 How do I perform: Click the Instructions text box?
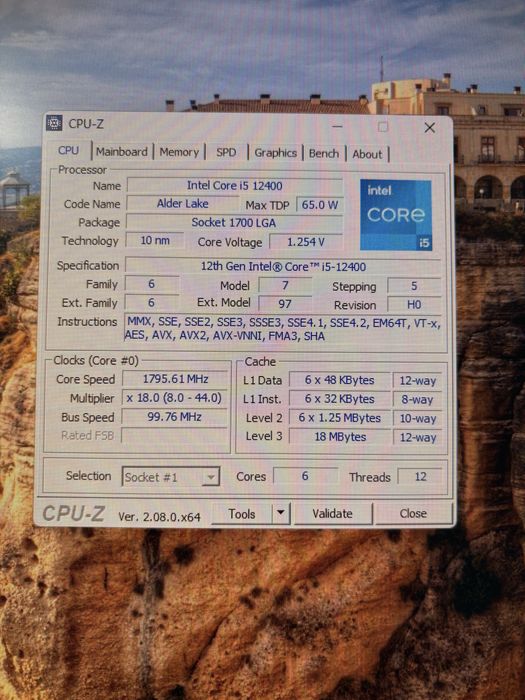point(284,329)
